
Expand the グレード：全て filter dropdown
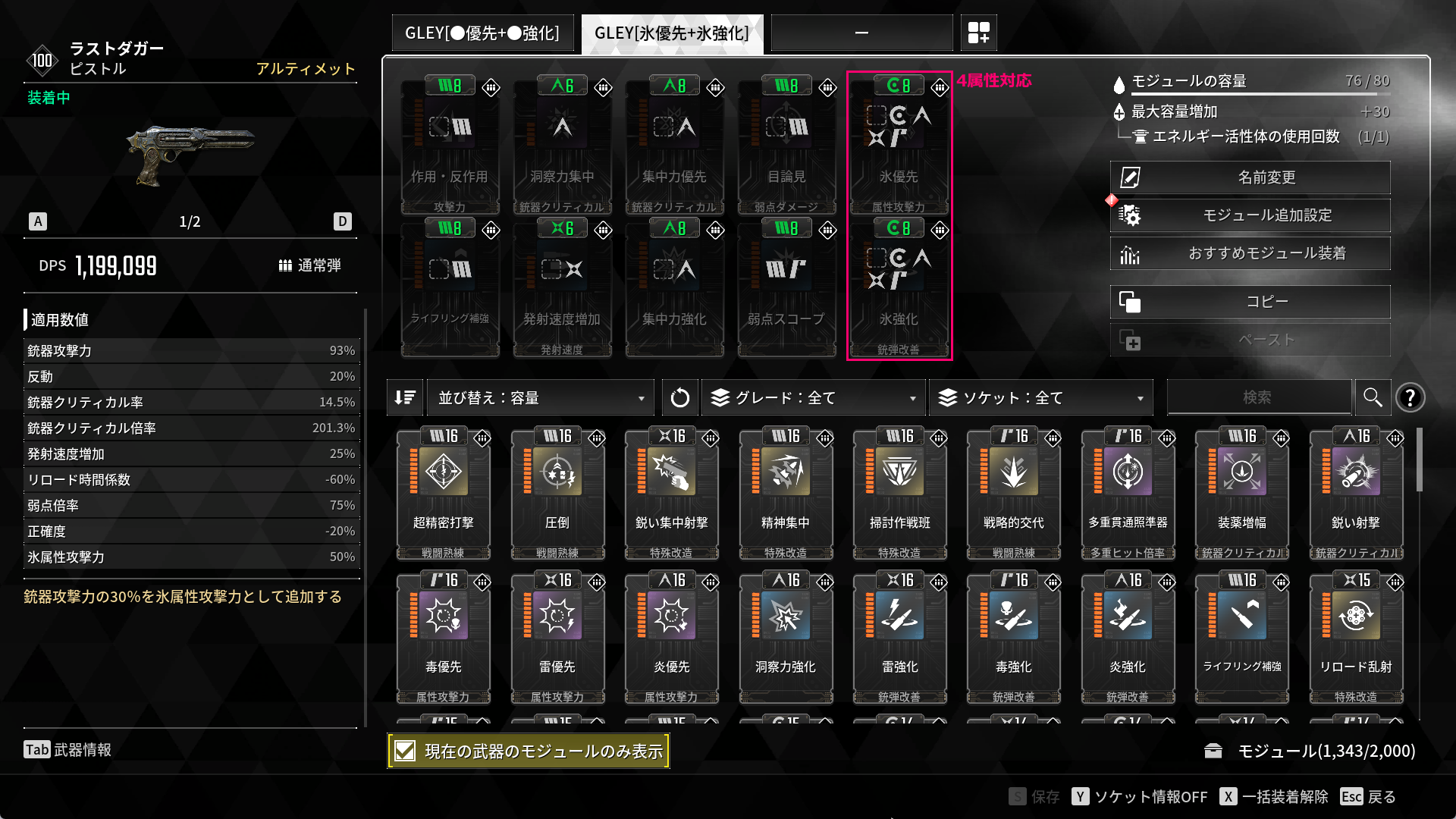[814, 397]
